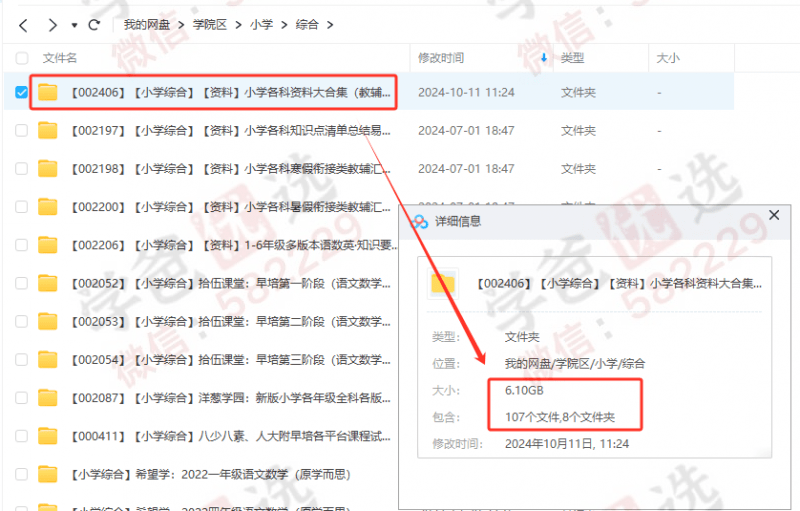The width and height of the screenshot is (800, 511).
Task: Open 【002052】 拾伍课堂早培第一阶段 folder
Action: 230,284
